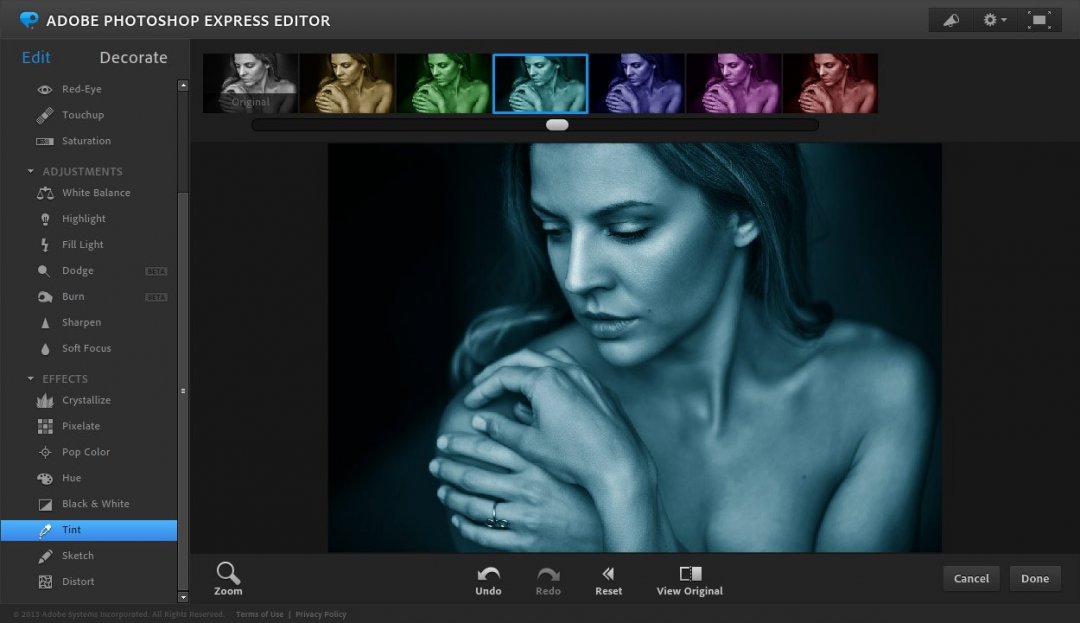Click sidebar scrollbar down arrow
Image resolution: width=1080 pixels, height=623 pixels.
[x=183, y=597]
